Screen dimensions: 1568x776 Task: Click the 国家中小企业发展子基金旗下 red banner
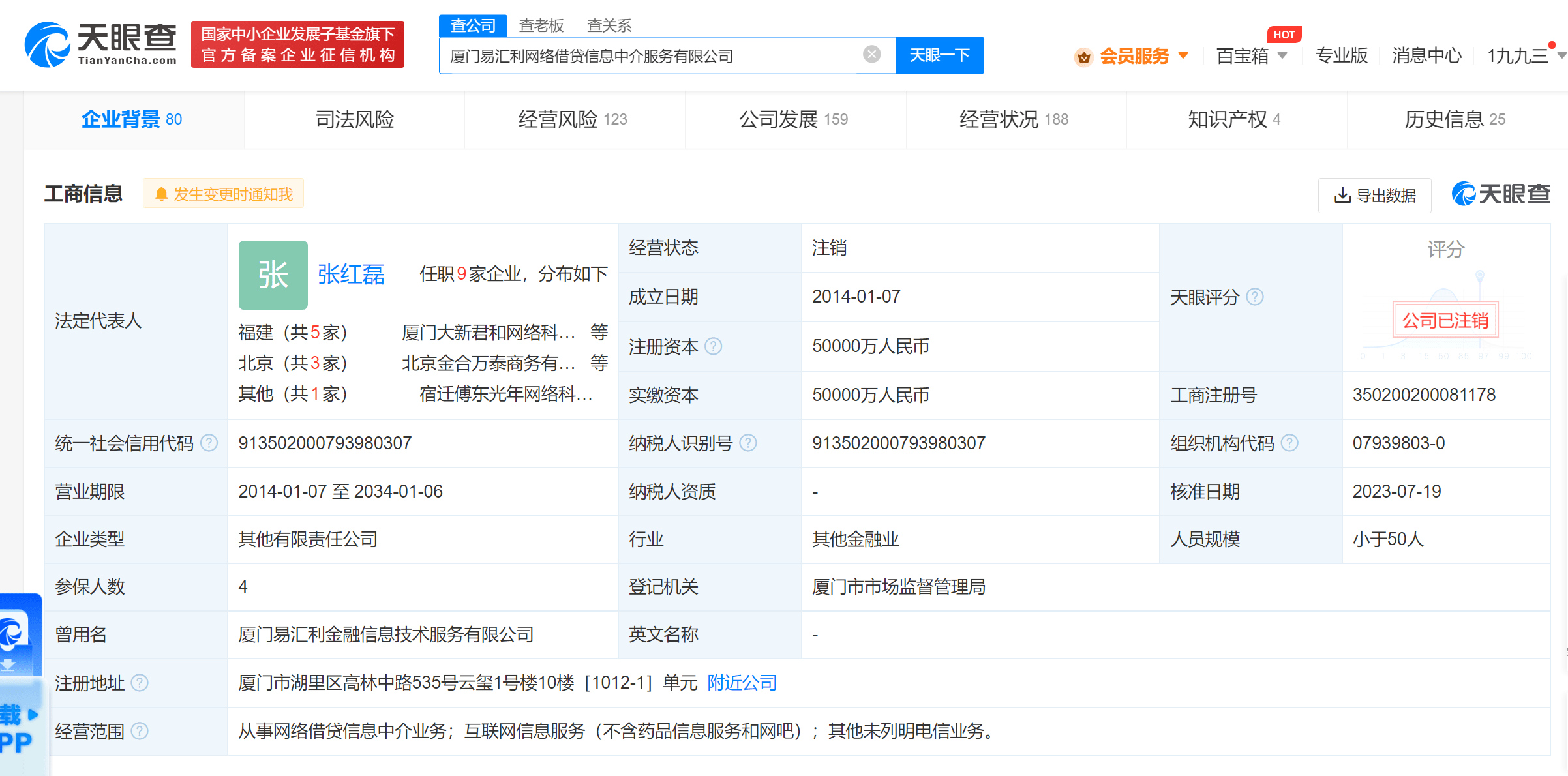pos(297,44)
